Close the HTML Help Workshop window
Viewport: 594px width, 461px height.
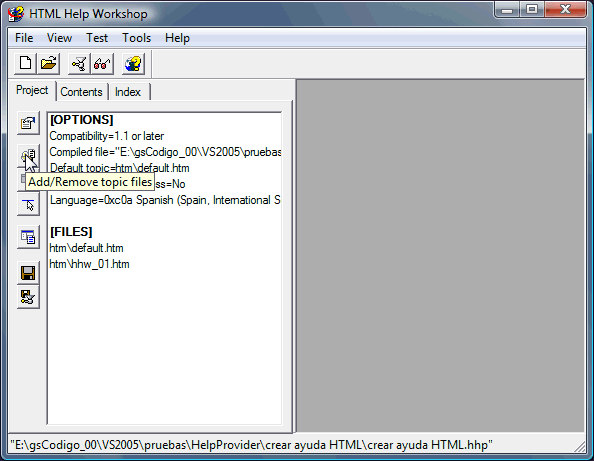click(x=566, y=9)
